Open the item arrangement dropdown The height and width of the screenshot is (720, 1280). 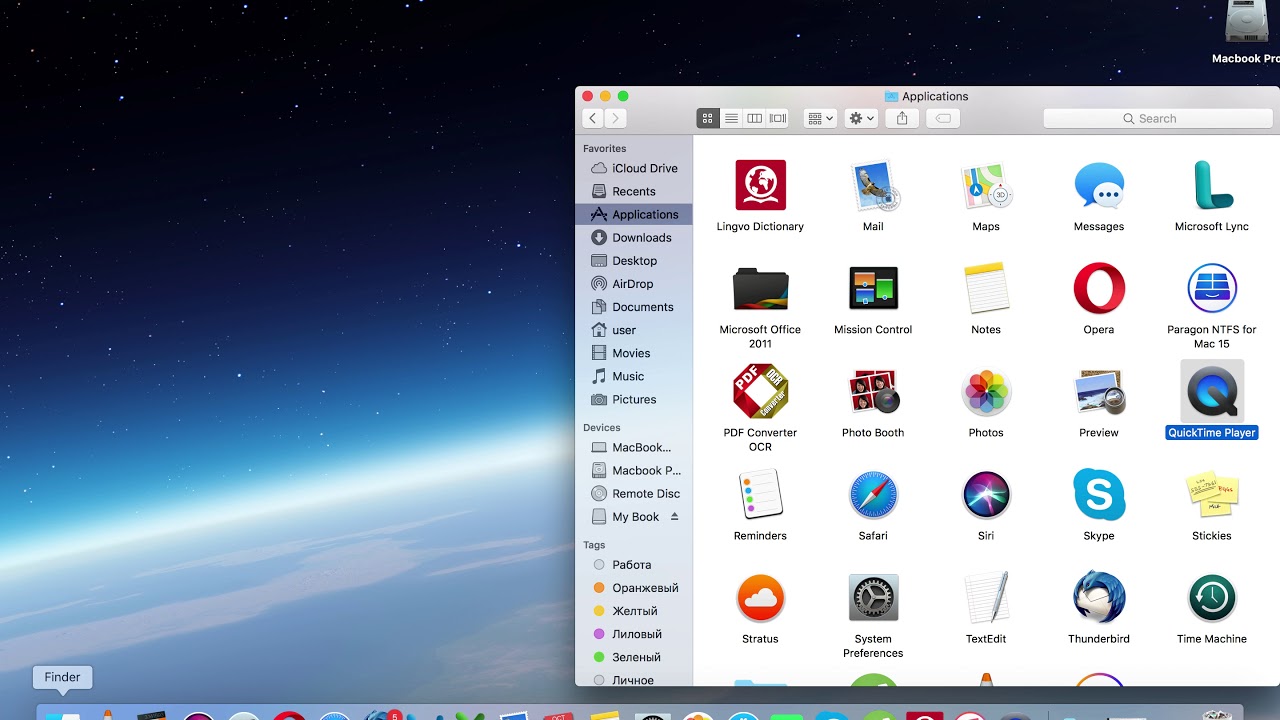pos(820,118)
